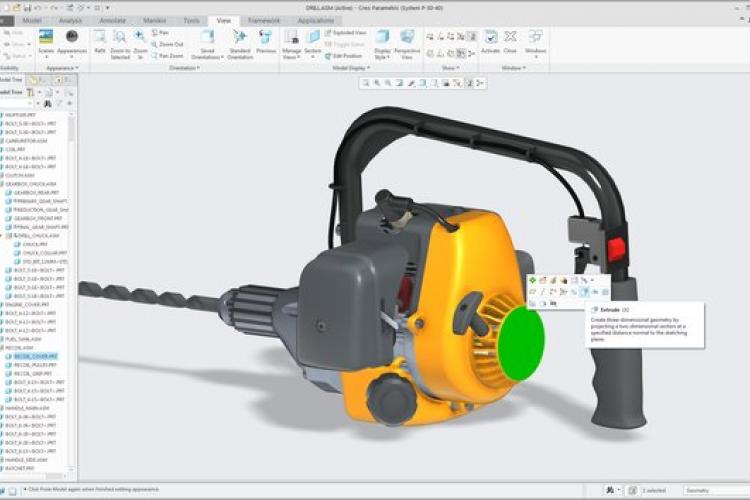This screenshot has width=750, height=500.
Task: Click the Display Style icon
Action: point(382,37)
